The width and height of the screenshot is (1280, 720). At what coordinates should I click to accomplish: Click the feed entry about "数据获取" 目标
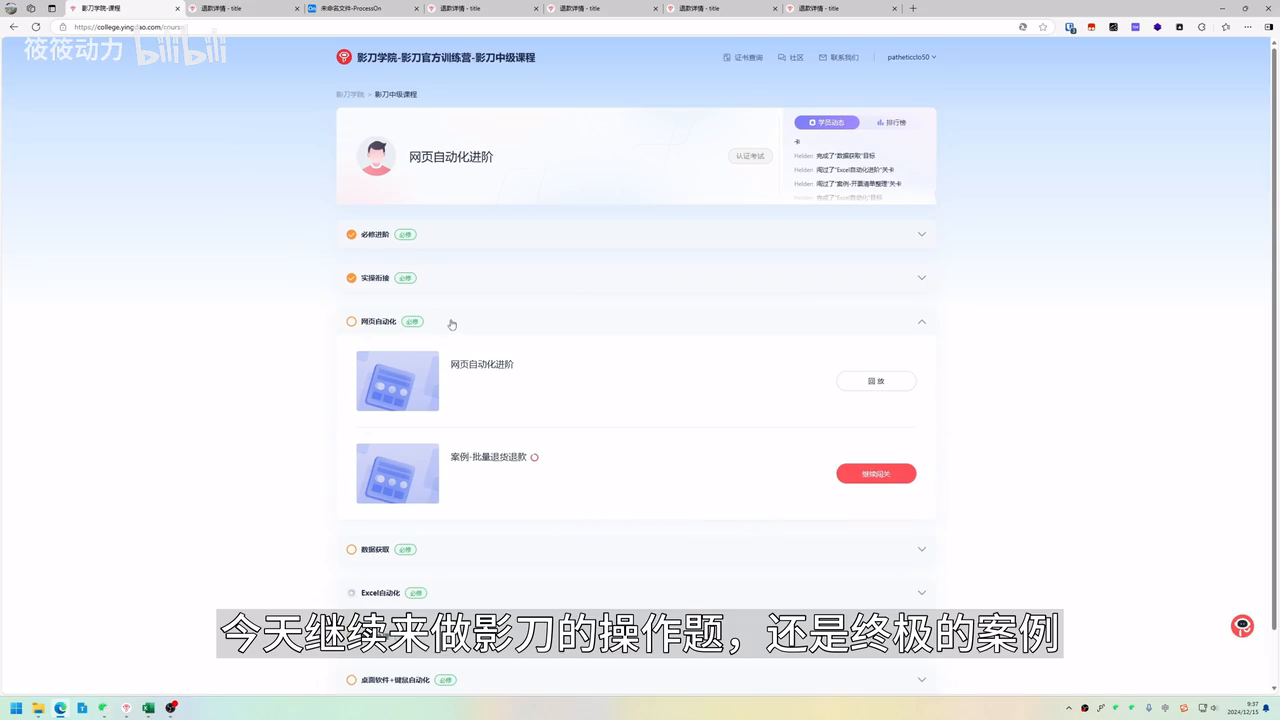click(835, 156)
